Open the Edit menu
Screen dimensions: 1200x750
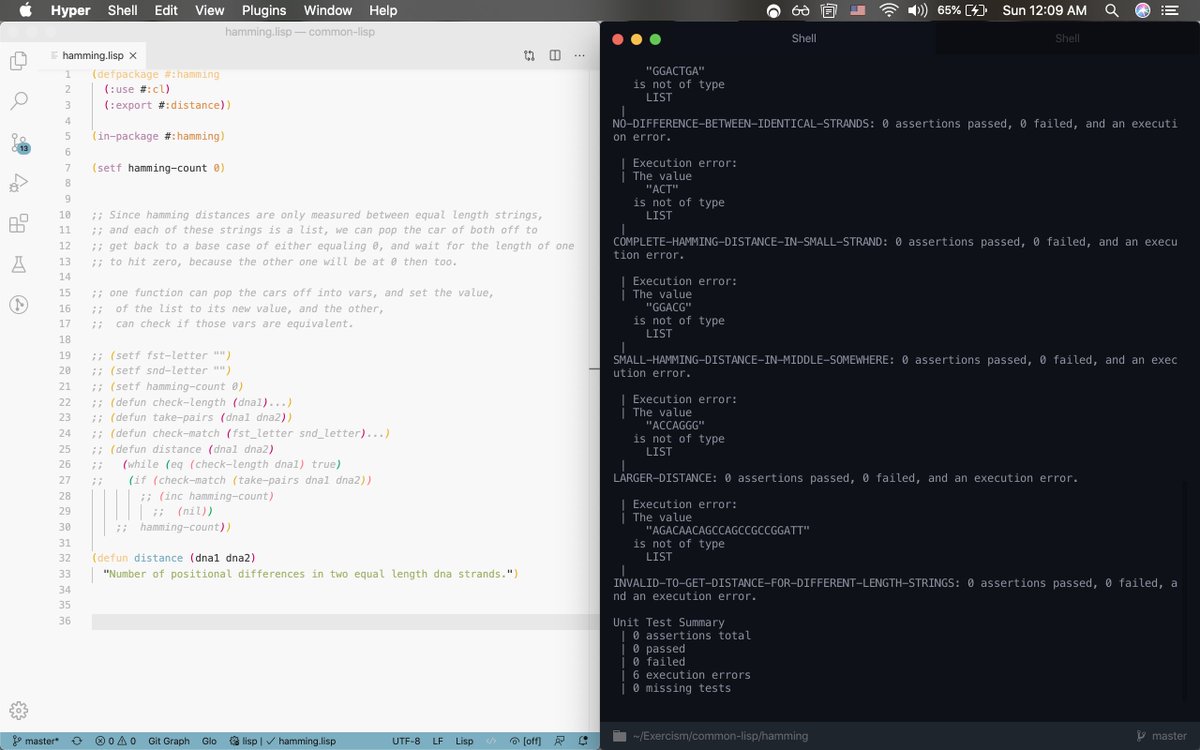tap(166, 10)
